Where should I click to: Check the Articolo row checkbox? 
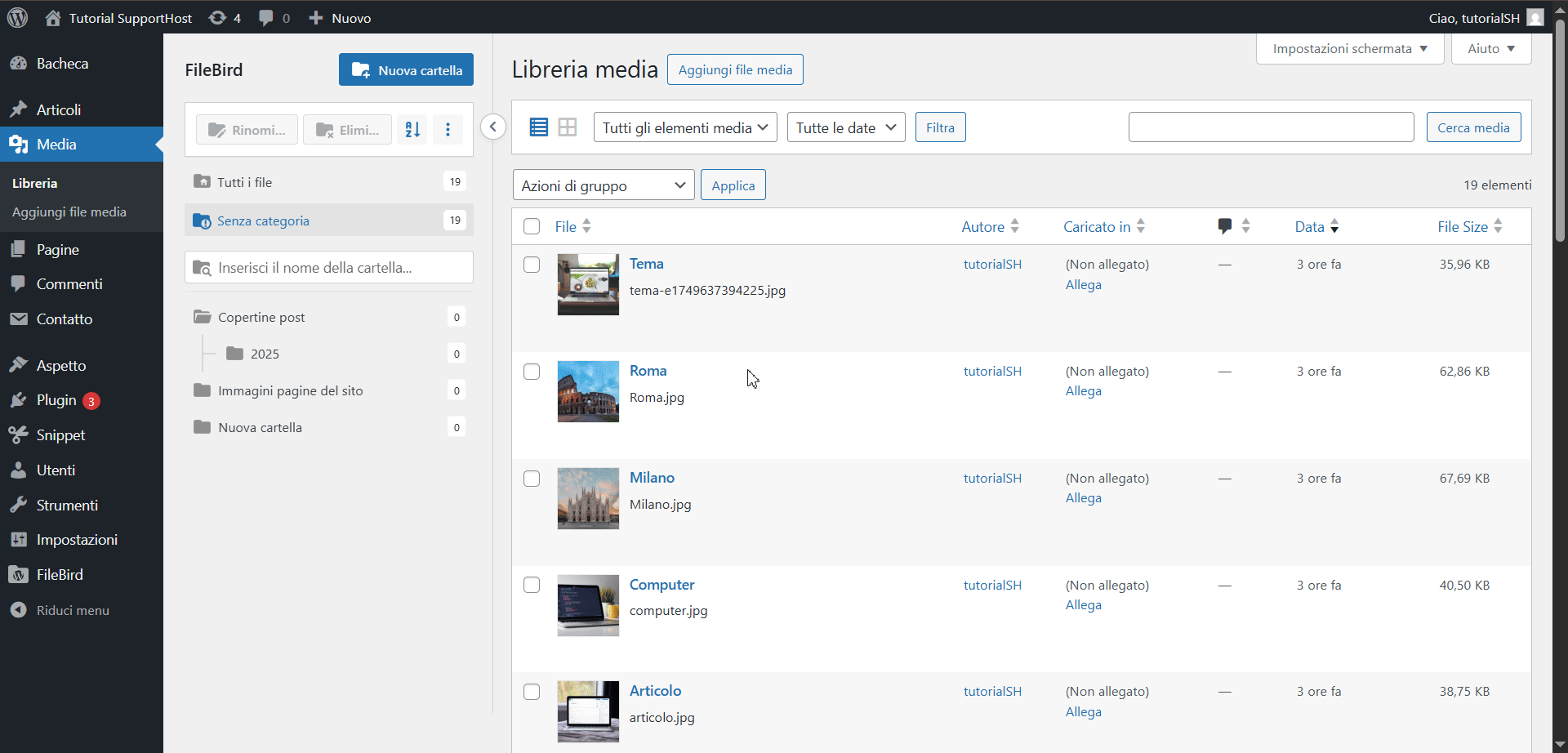(x=532, y=692)
